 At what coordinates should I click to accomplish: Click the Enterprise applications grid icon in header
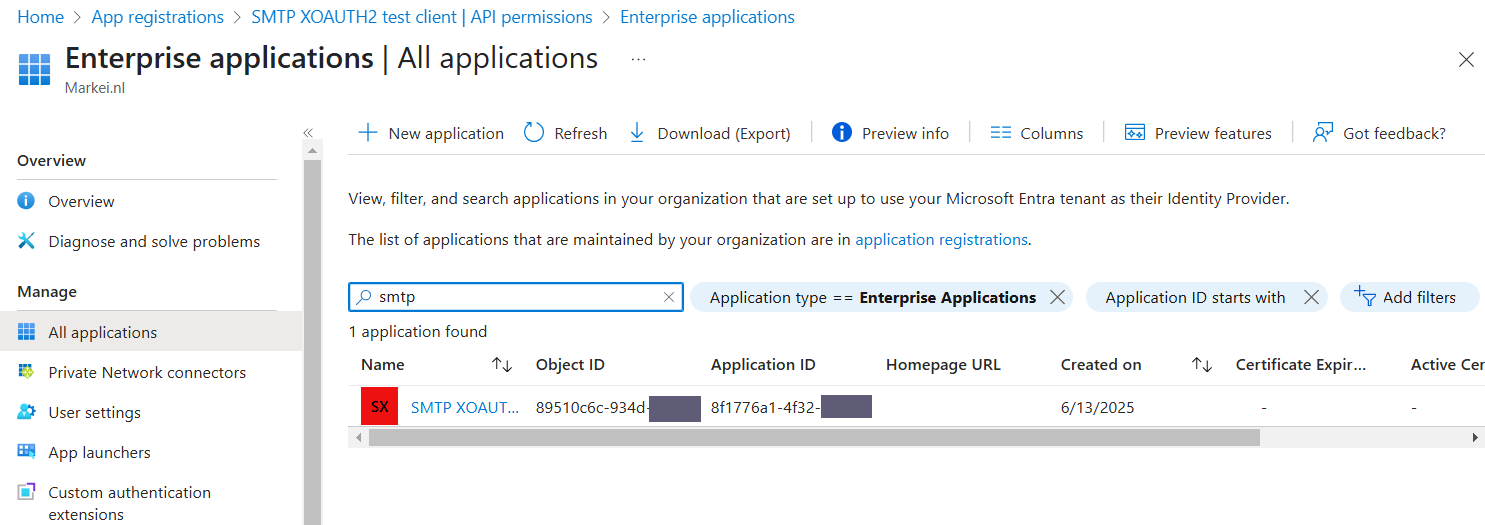pos(34,70)
